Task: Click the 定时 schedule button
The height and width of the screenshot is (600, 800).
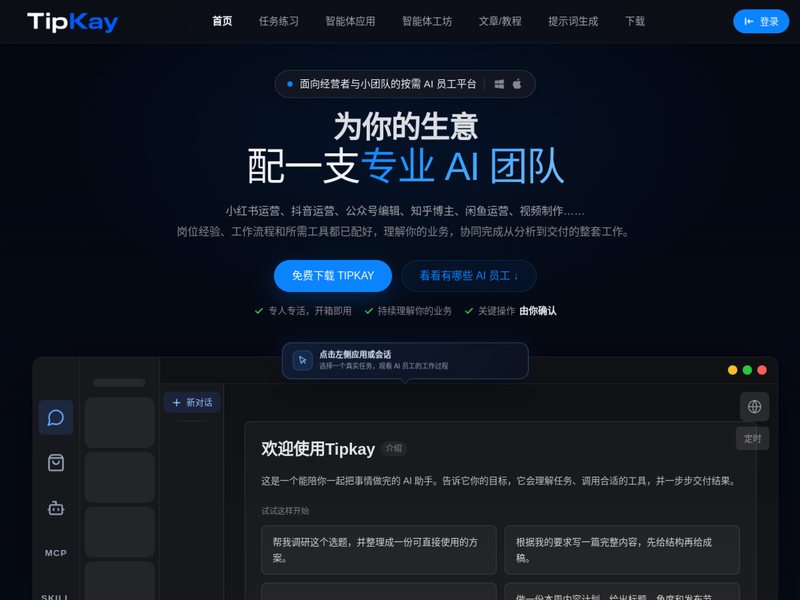Action: pos(753,438)
